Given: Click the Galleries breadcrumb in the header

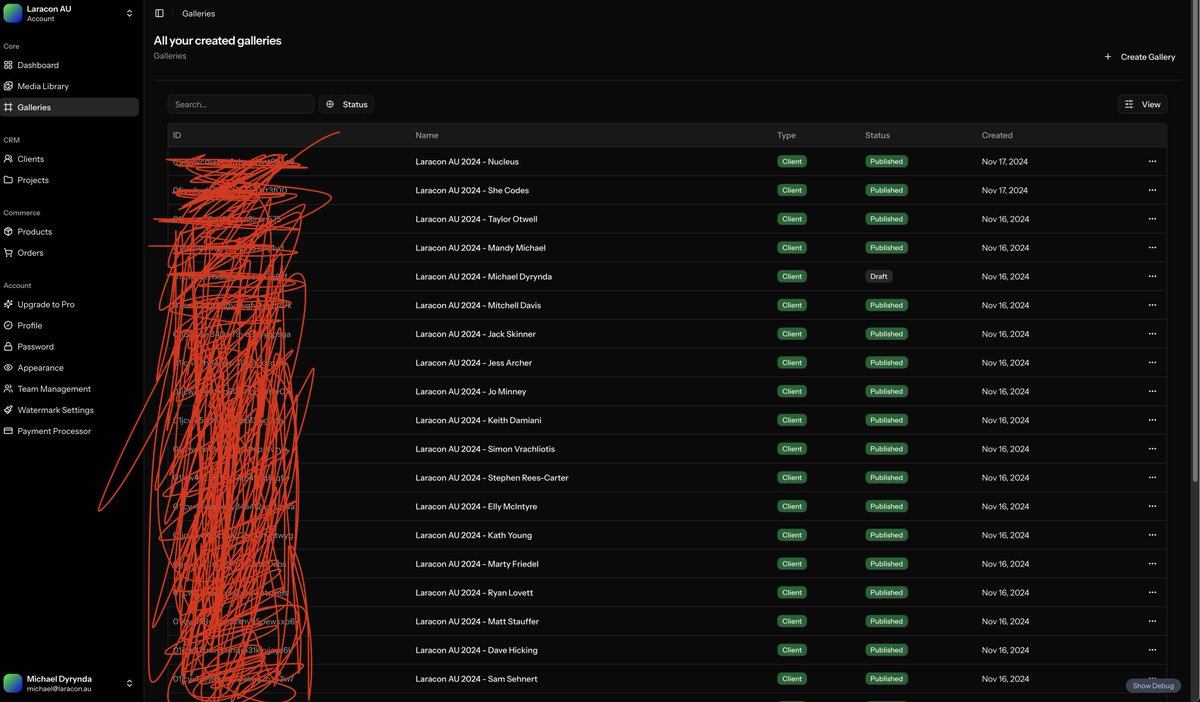Looking at the screenshot, I should click(198, 14).
